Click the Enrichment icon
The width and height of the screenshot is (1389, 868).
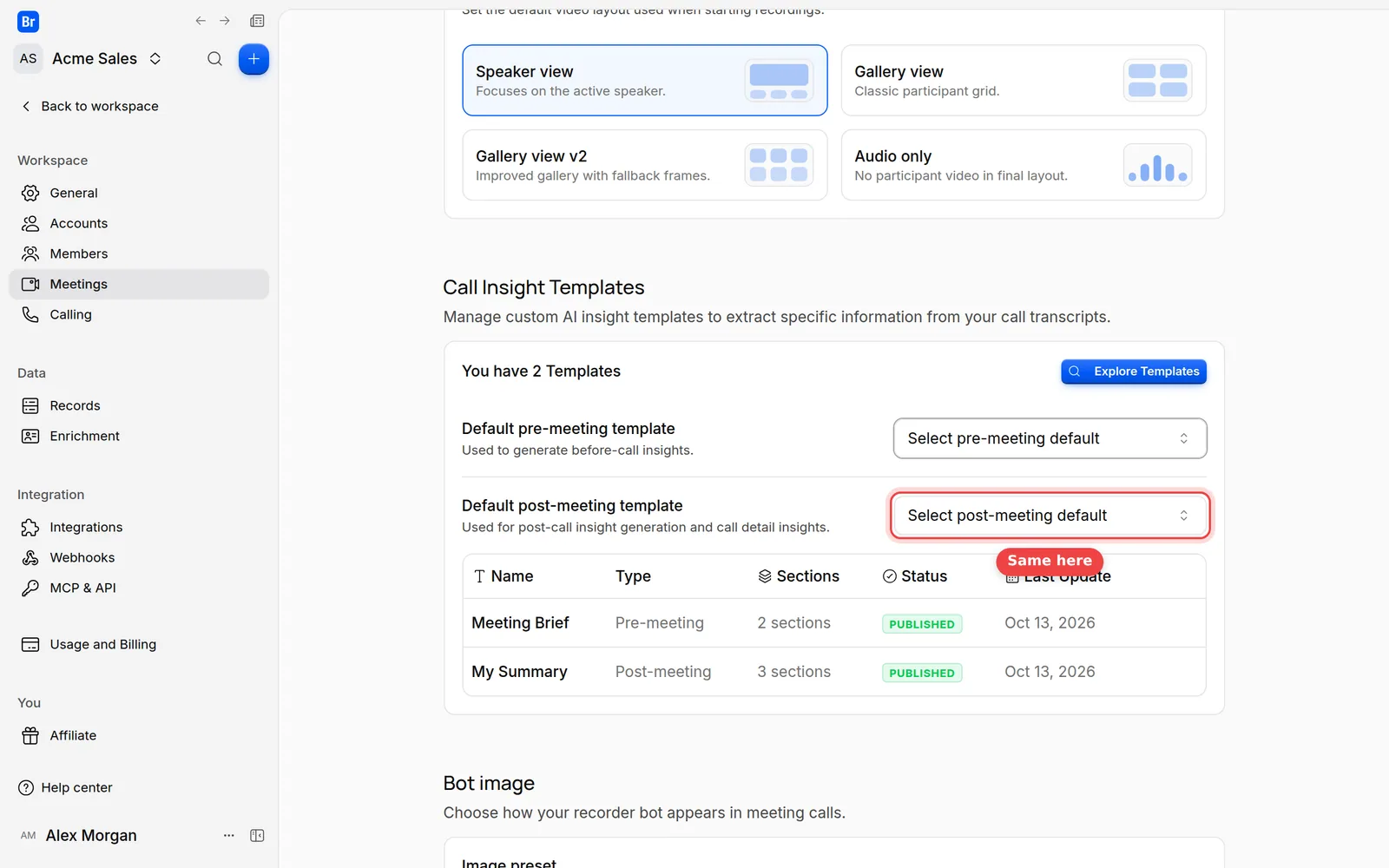30,436
